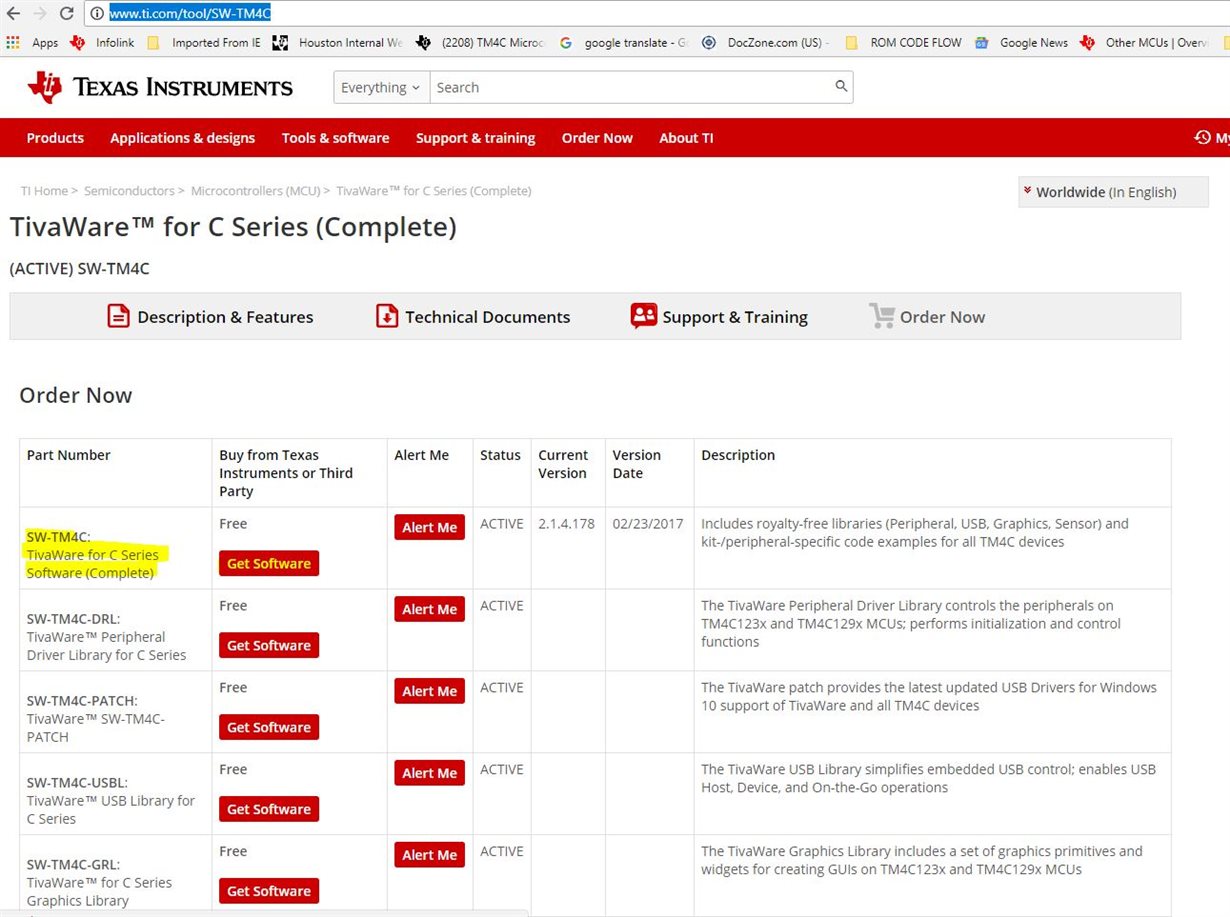Open the Everything search category dropdown
Screen dimensions: 1230x917
[x=381, y=88]
